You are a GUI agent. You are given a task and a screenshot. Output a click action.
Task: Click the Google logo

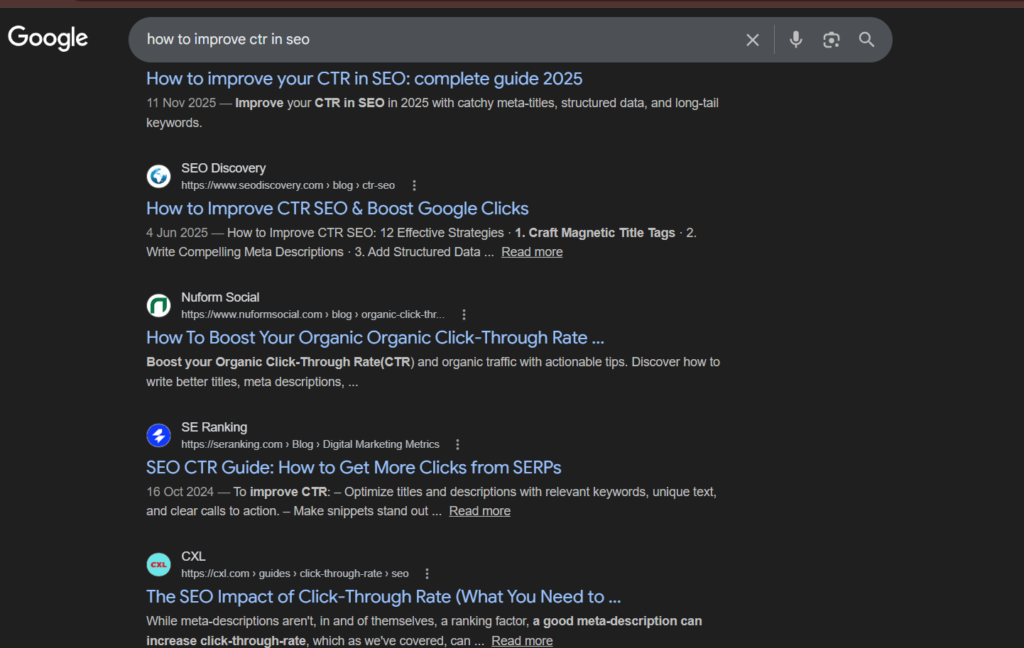47,38
